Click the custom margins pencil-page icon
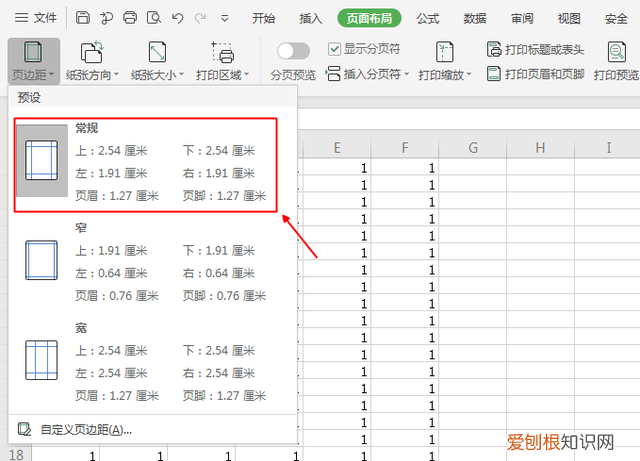 click(24, 429)
